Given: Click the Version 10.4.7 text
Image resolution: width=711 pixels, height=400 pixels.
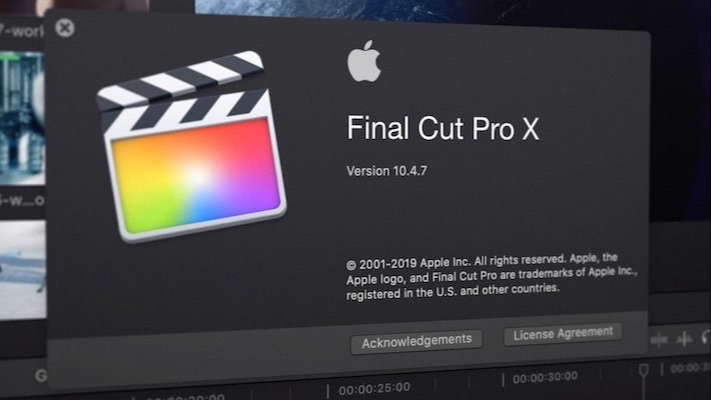Looking at the screenshot, I should (x=387, y=171).
